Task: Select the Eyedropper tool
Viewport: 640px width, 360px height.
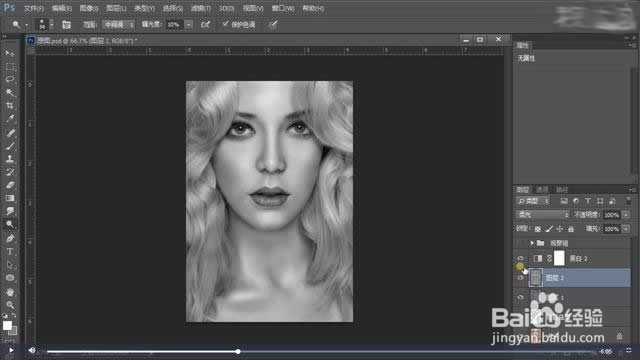Action: tap(10, 119)
